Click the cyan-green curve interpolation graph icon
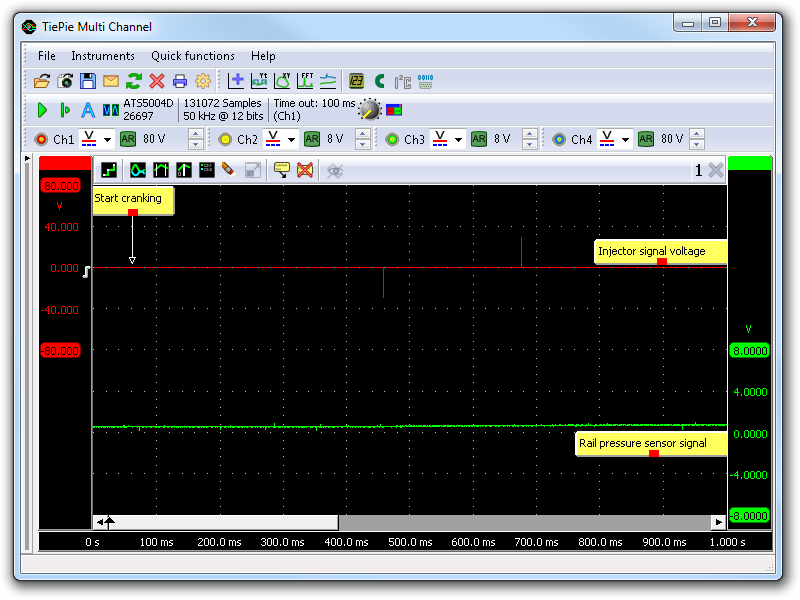Image resolution: width=800 pixels, height=600 pixels. tap(137, 170)
